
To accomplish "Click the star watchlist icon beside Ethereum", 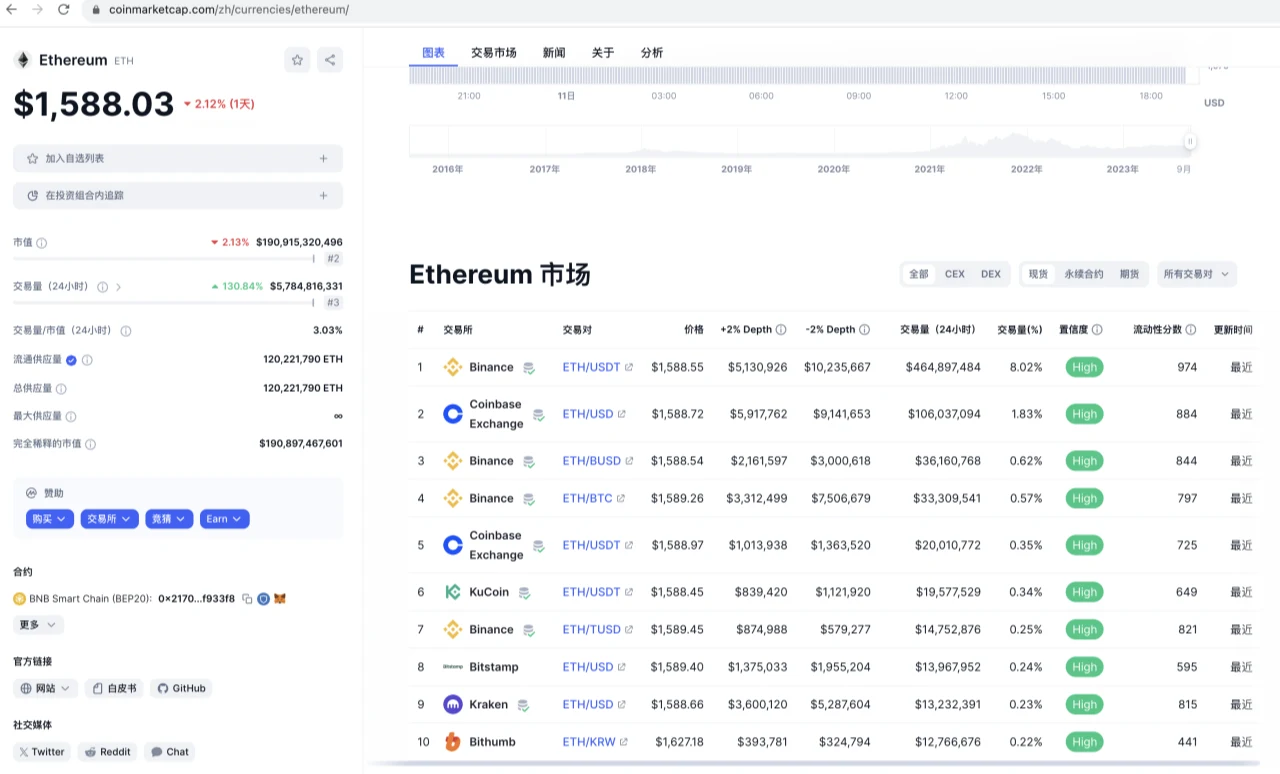I will tap(297, 60).
